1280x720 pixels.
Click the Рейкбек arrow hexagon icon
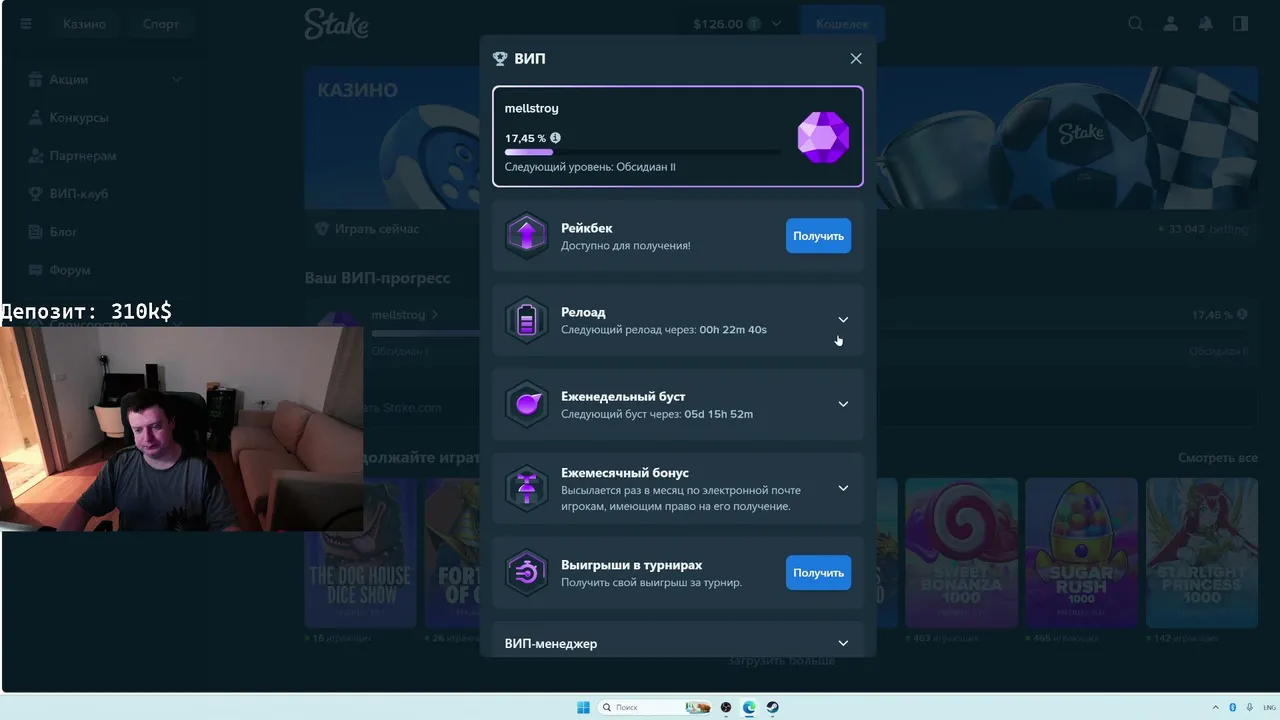[x=527, y=236]
